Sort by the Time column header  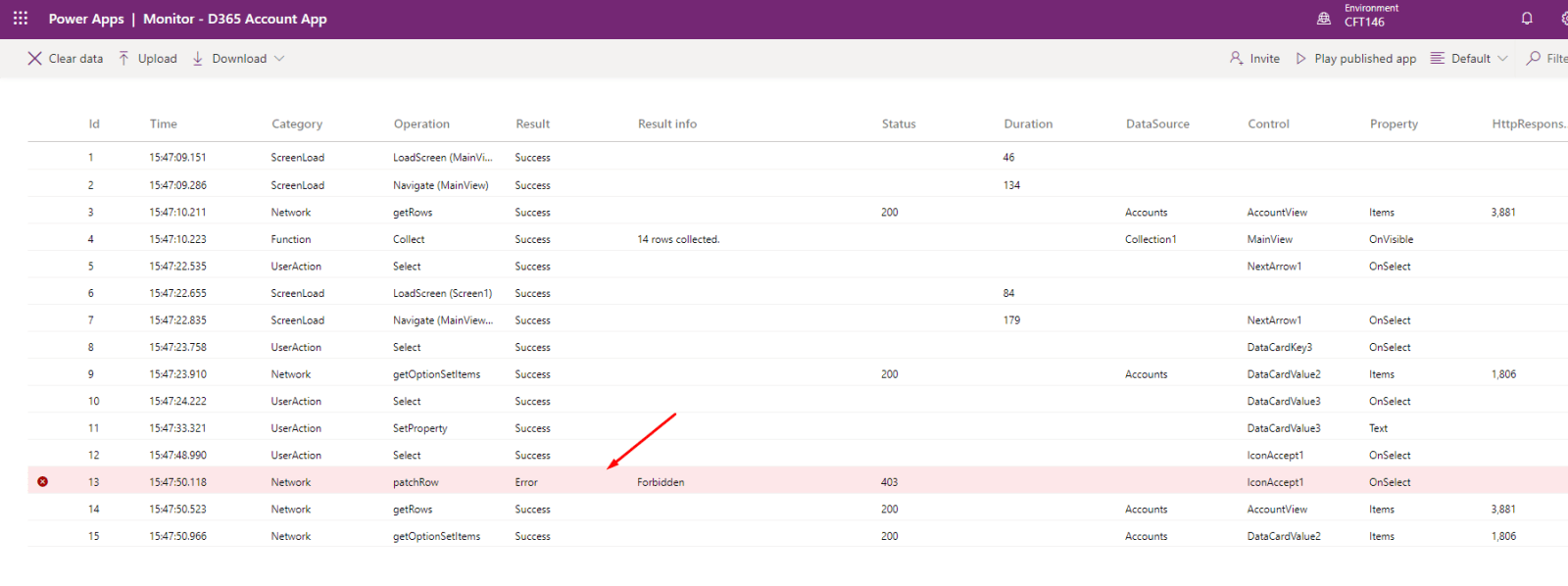point(164,124)
